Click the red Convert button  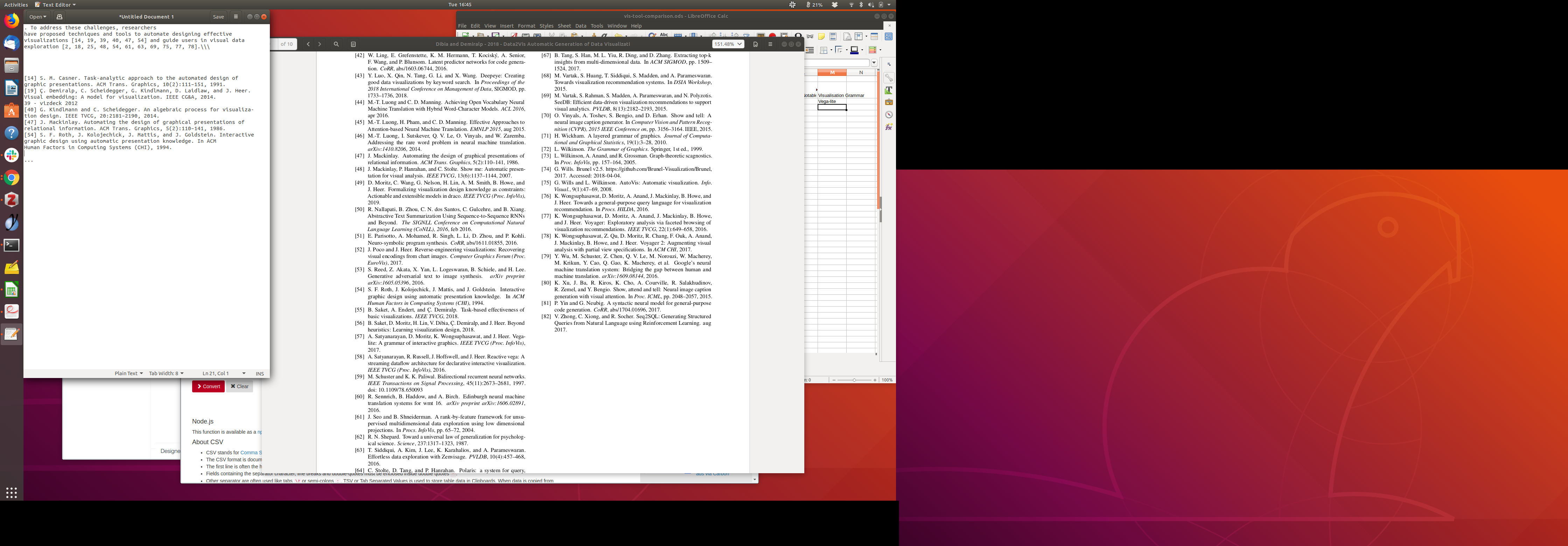208,386
